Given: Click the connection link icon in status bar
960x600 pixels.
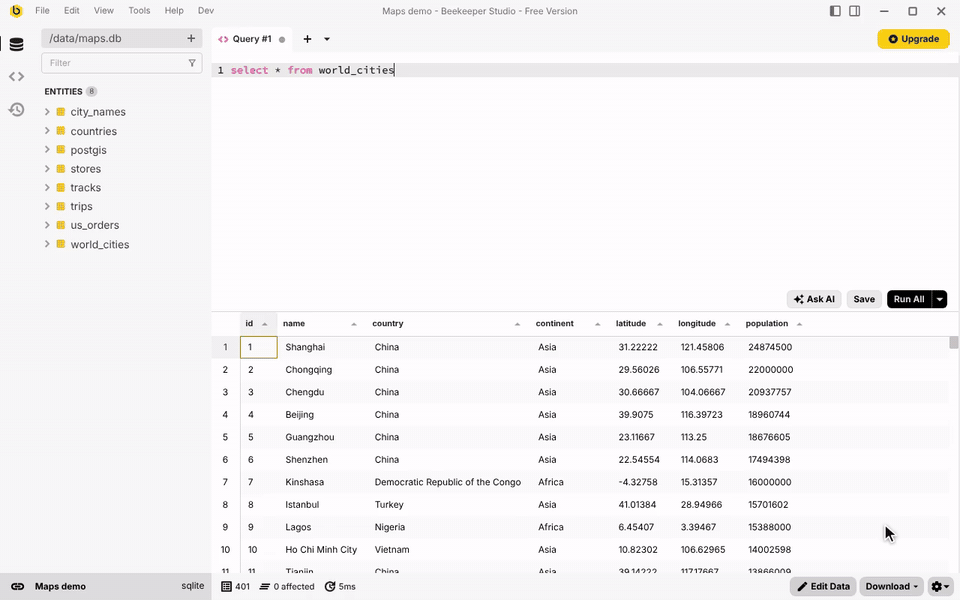Looking at the screenshot, I should (18, 587).
